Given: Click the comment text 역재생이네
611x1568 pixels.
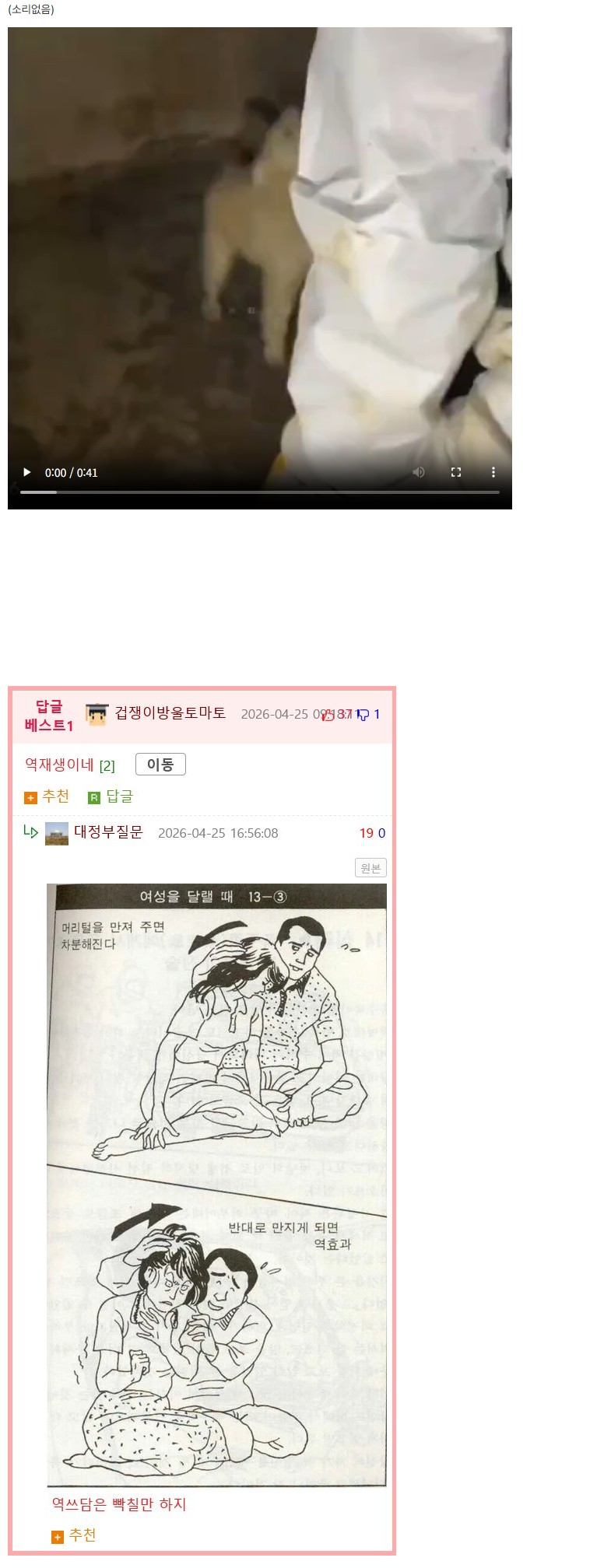Looking at the screenshot, I should (59, 765).
